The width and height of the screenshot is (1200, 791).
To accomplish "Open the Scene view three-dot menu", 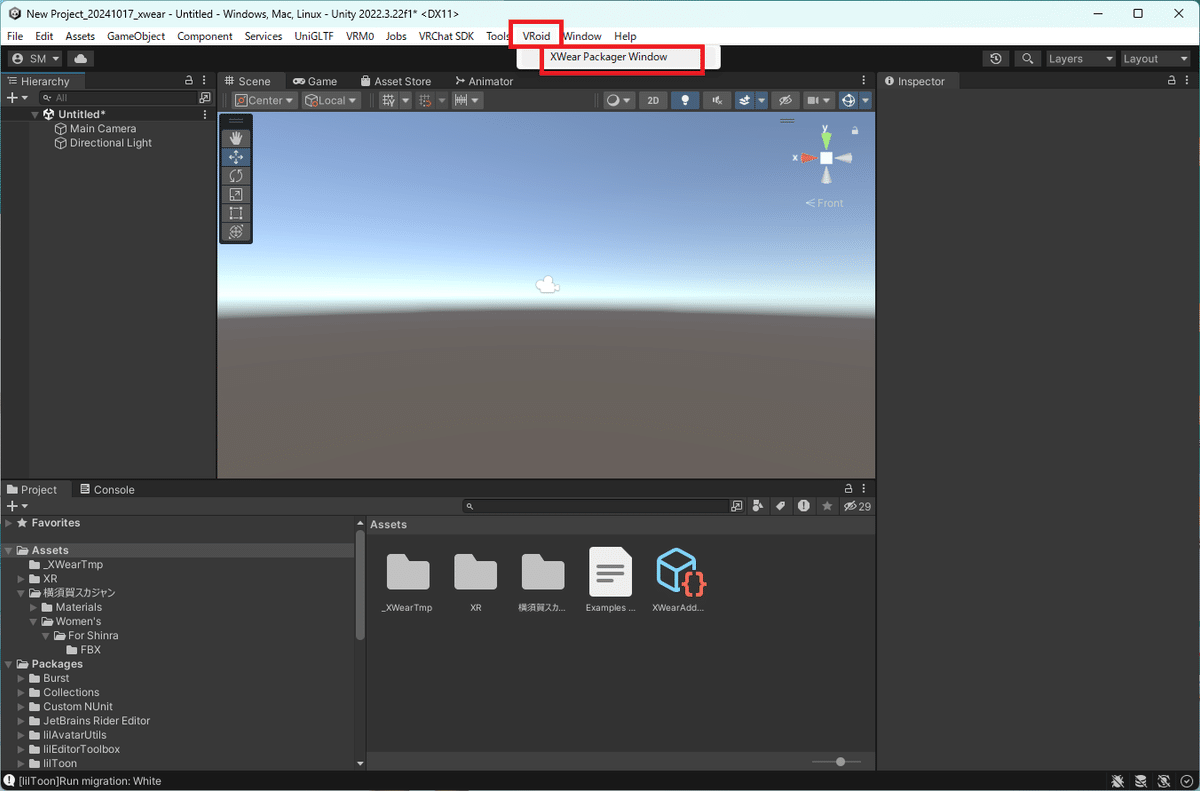I will pos(865,81).
